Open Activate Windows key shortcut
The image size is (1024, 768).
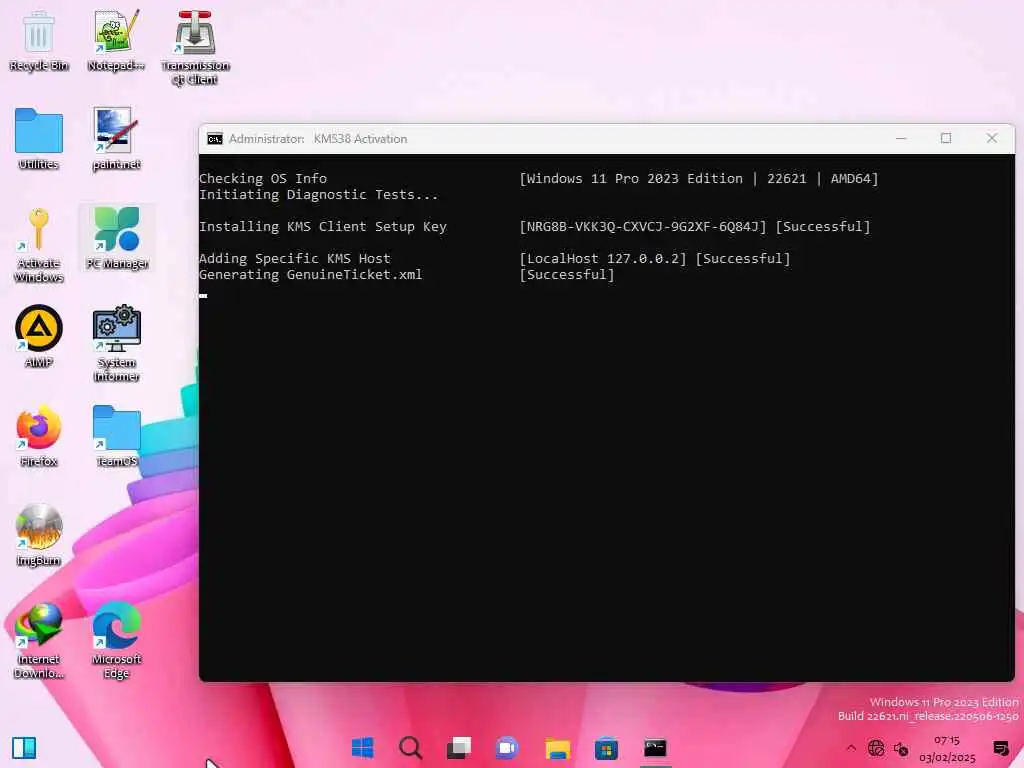click(x=39, y=245)
